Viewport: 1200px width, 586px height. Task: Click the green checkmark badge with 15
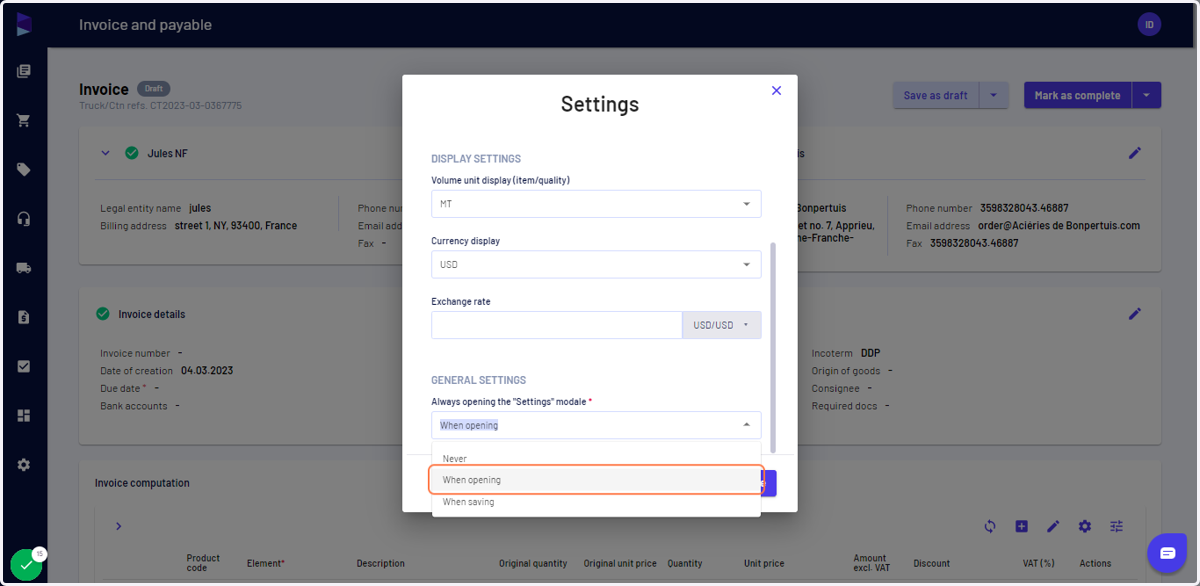tap(27, 564)
